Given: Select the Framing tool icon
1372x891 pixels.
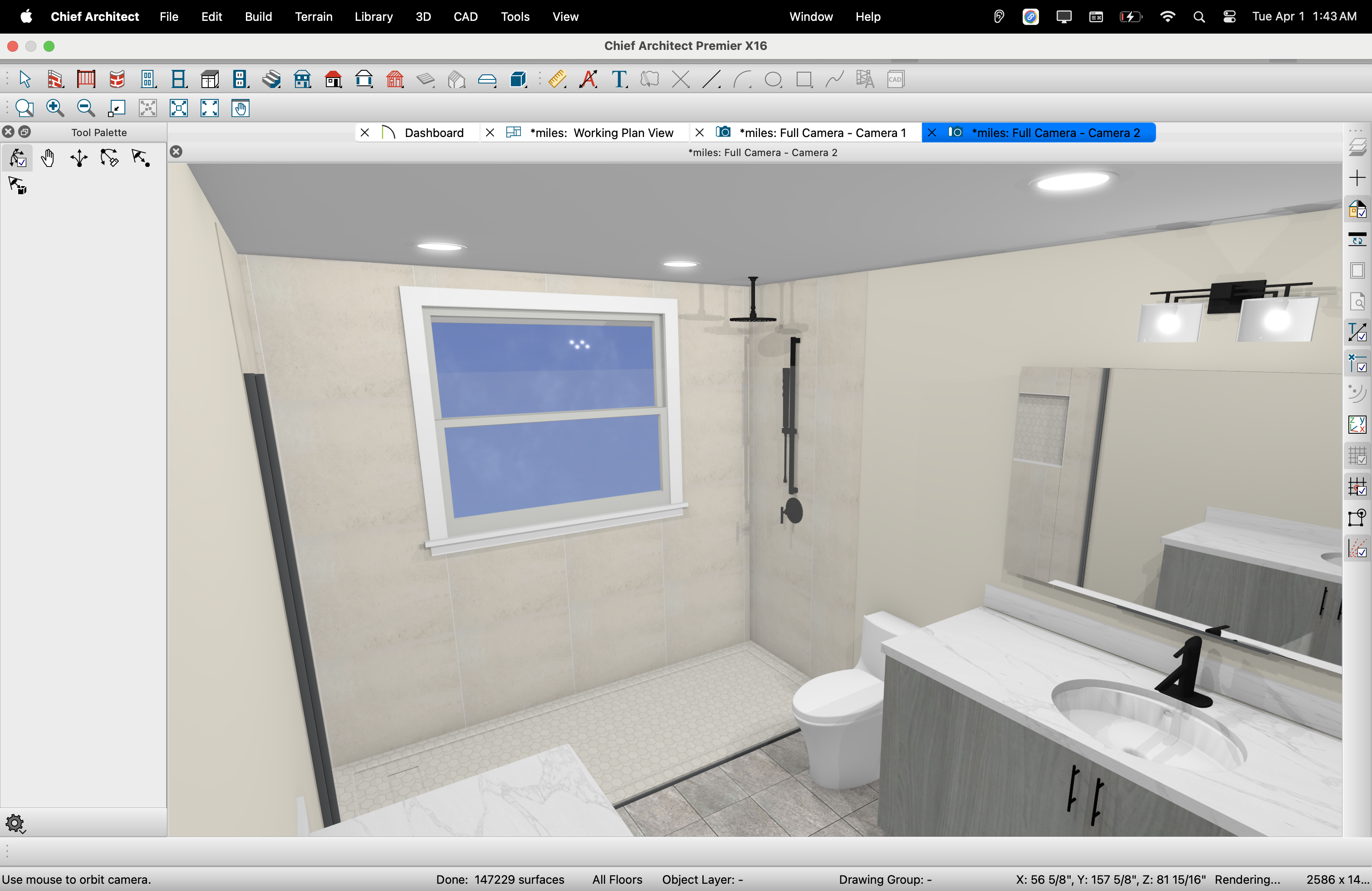Looking at the screenshot, I should 395,79.
